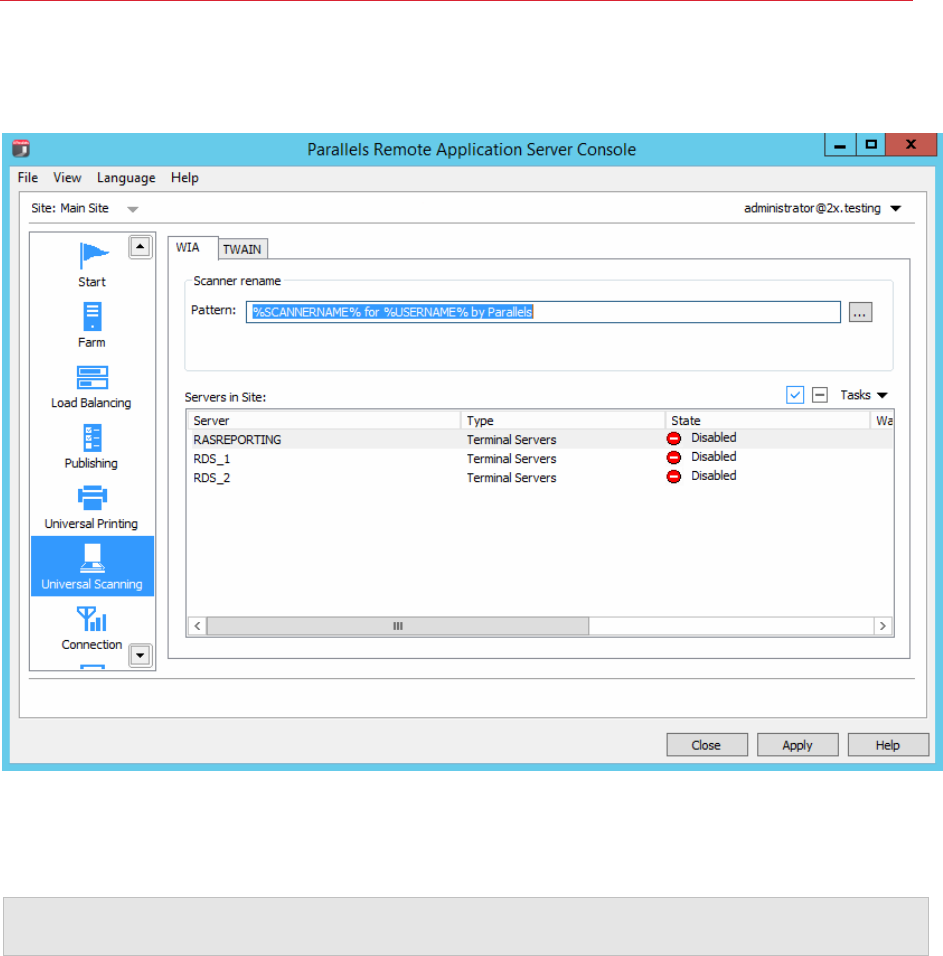Open the Tasks dropdown

pyautogui.click(x=863, y=394)
